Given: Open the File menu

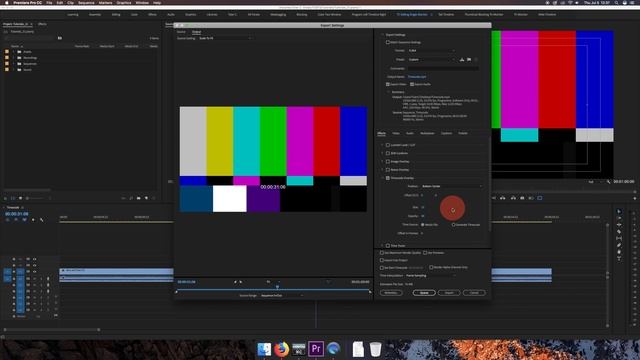Looking at the screenshot, I should point(49,2).
